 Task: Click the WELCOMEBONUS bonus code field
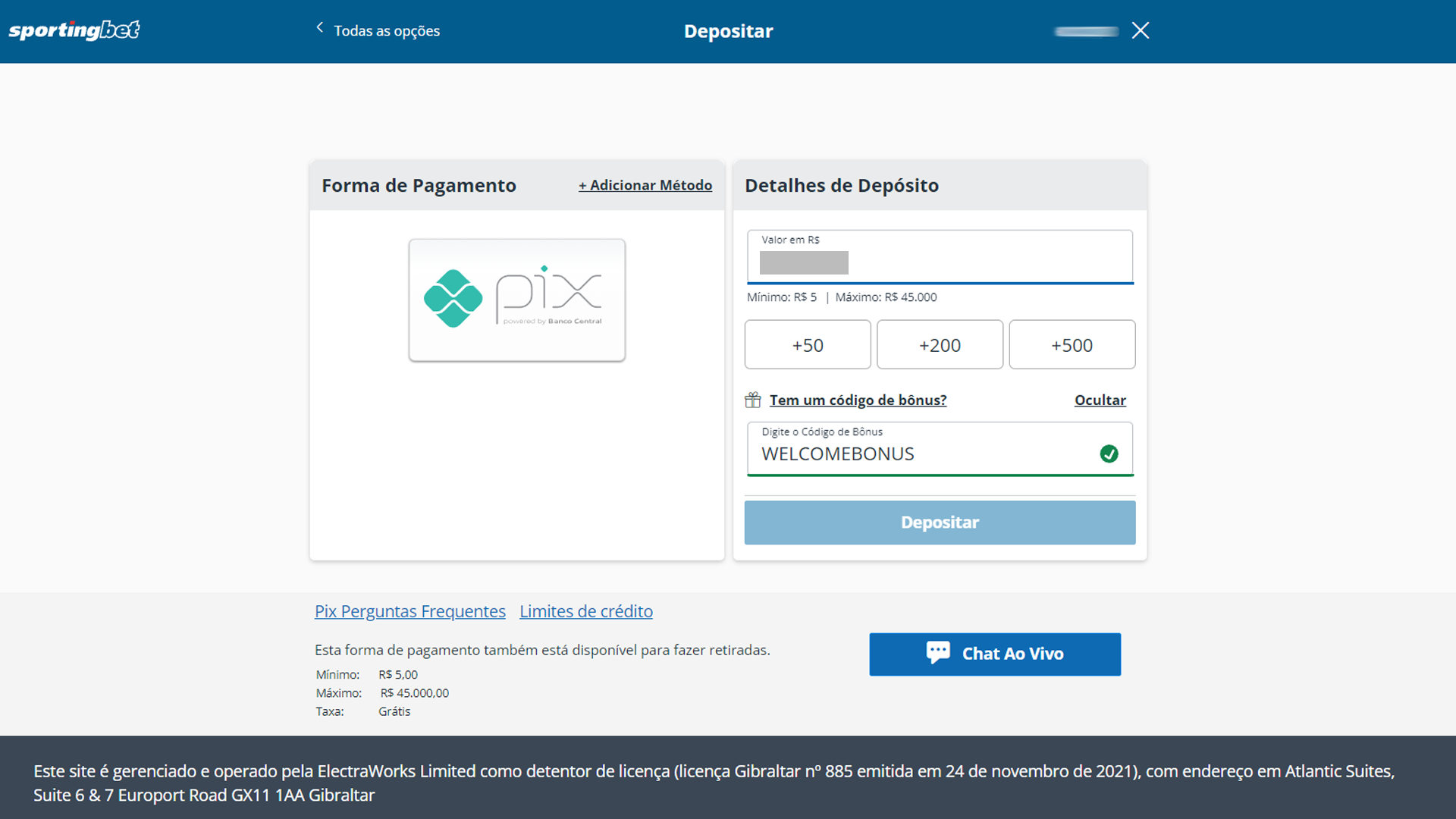pos(940,449)
